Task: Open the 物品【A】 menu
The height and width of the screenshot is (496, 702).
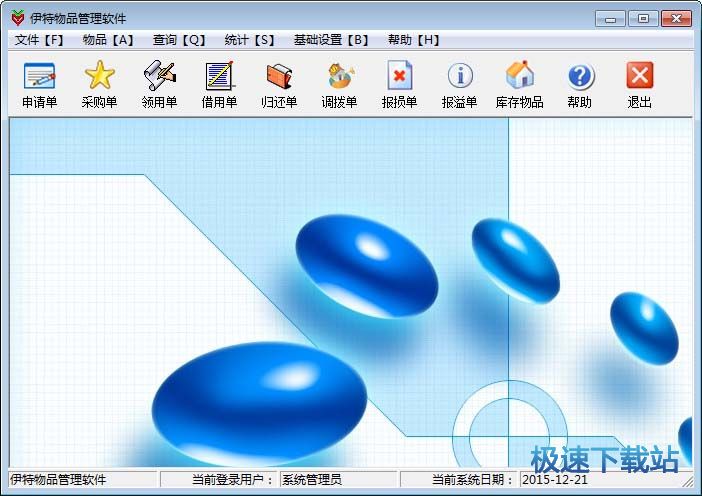Action: coord(108,40)
